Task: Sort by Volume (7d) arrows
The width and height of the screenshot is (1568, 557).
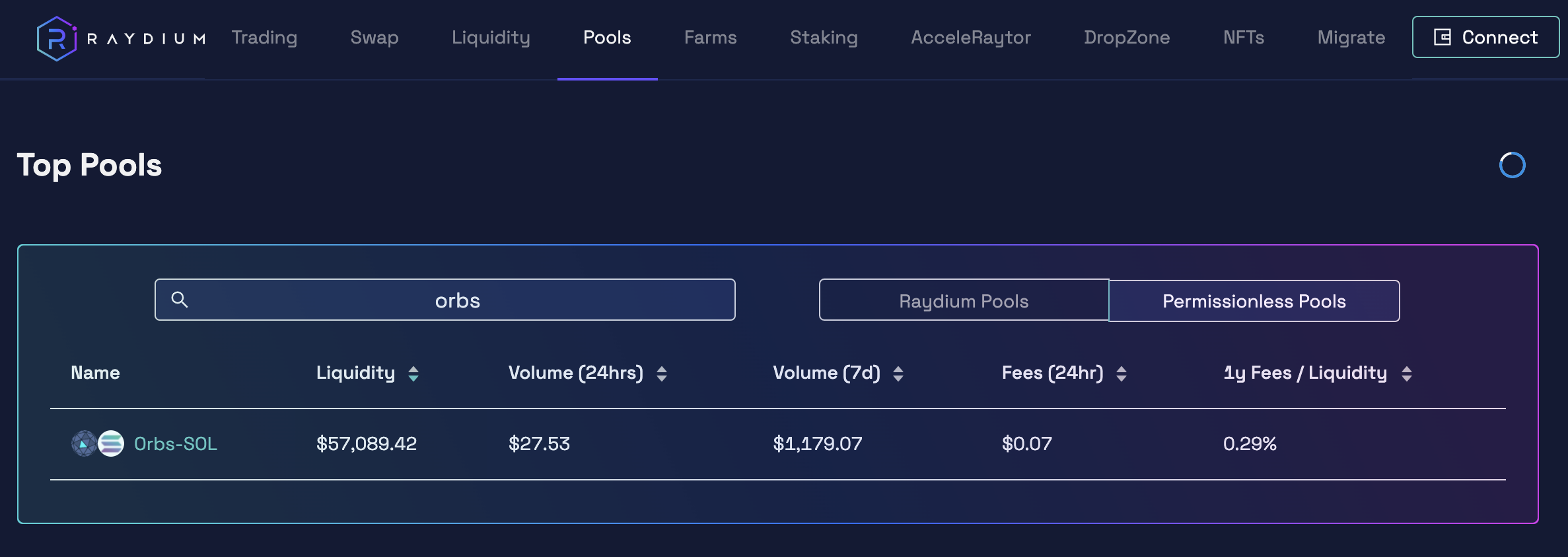Action: pos(898,374)
